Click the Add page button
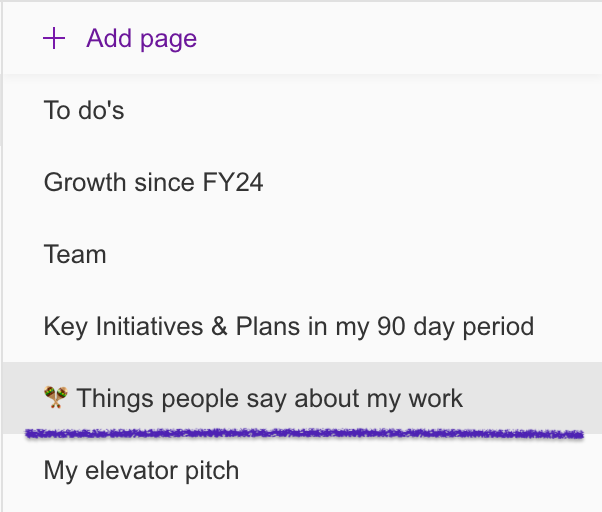This screenshot has width=602, height=512. pos(120,39)
